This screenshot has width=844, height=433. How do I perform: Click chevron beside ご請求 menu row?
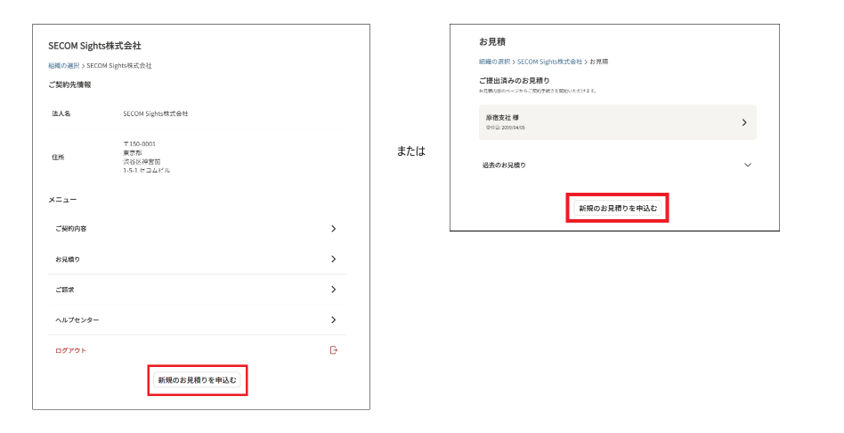tap(333, 290)
